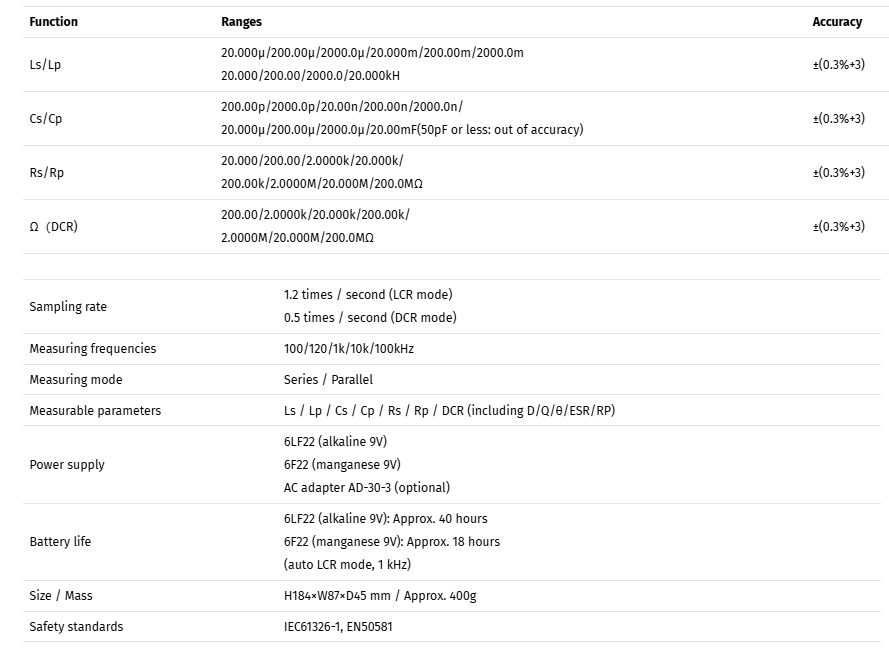Click the Rs/Rp function label

click(46, 172)
